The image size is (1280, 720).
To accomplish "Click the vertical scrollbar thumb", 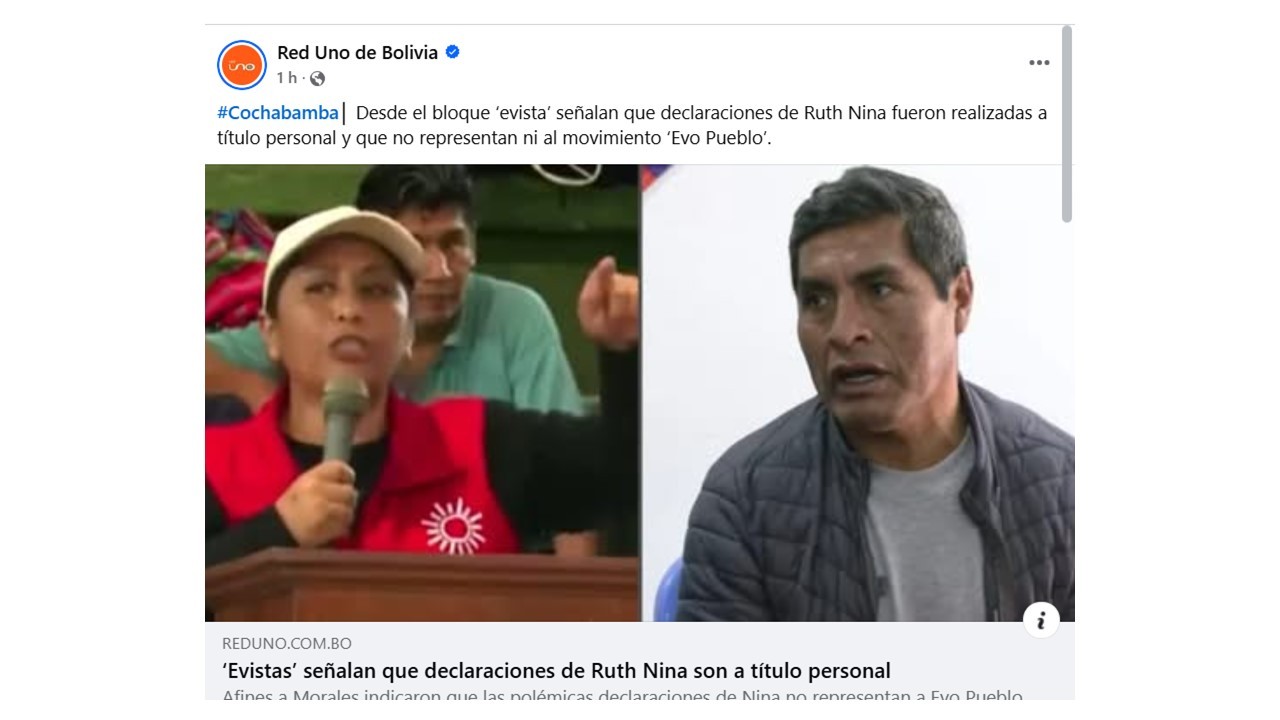I will point(1067,124).
